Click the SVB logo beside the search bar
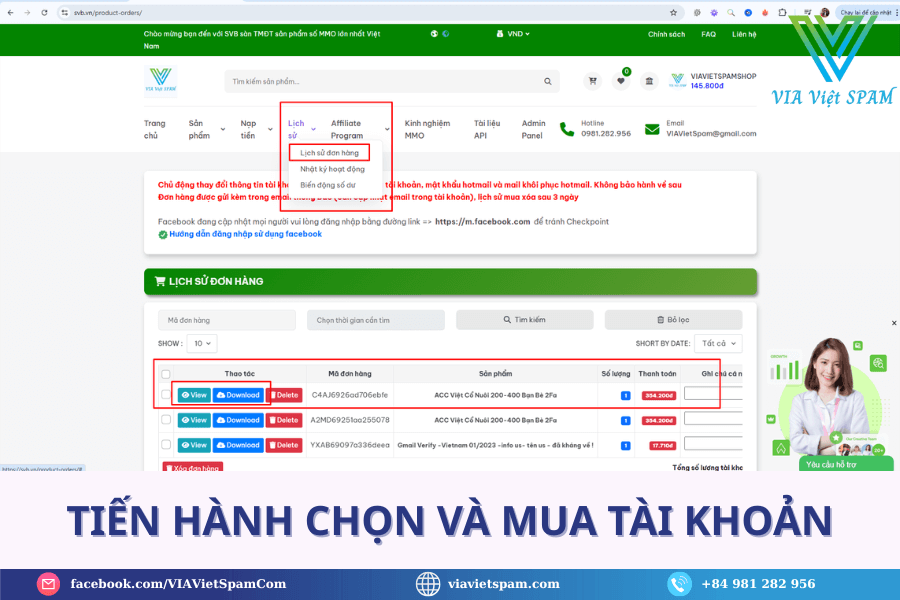Viewport: 900px width, 600px height. click(160, 81)
